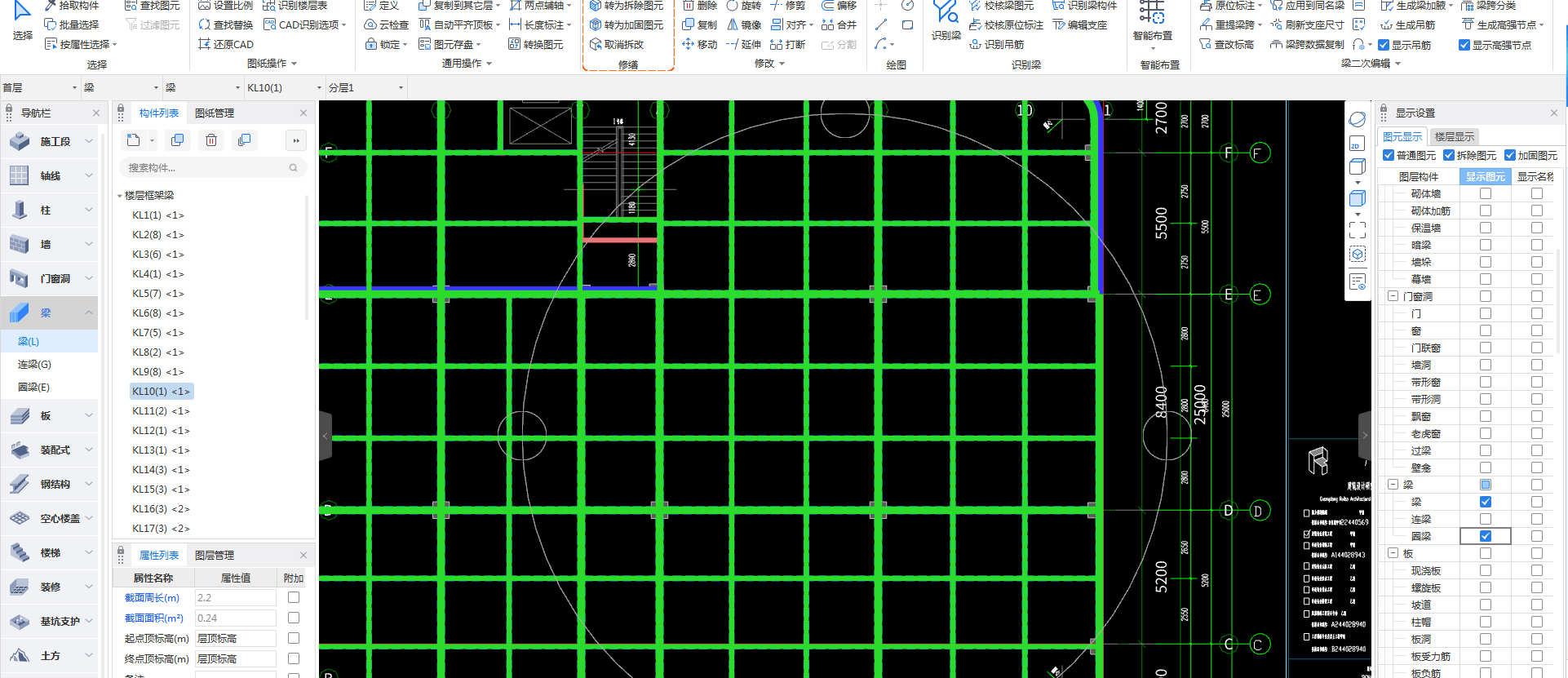Select the 镜像 mirror tool
Viewport: 1568px width, 678px height.
(744, 24)
